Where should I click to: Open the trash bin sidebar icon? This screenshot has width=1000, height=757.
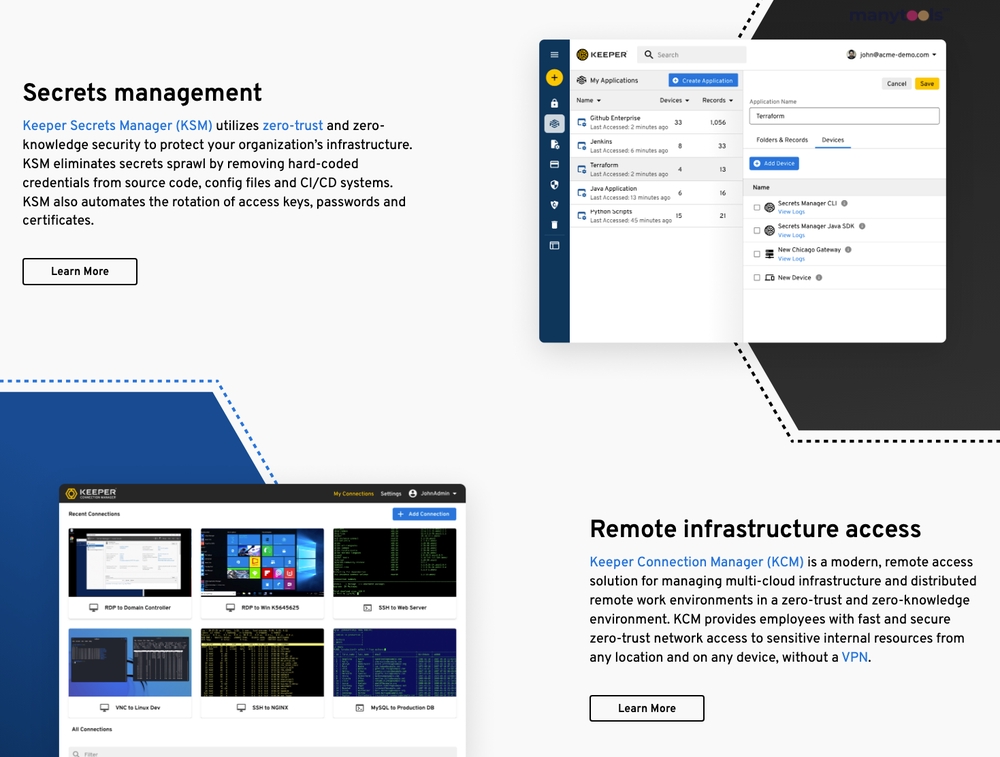coord(554,224)
